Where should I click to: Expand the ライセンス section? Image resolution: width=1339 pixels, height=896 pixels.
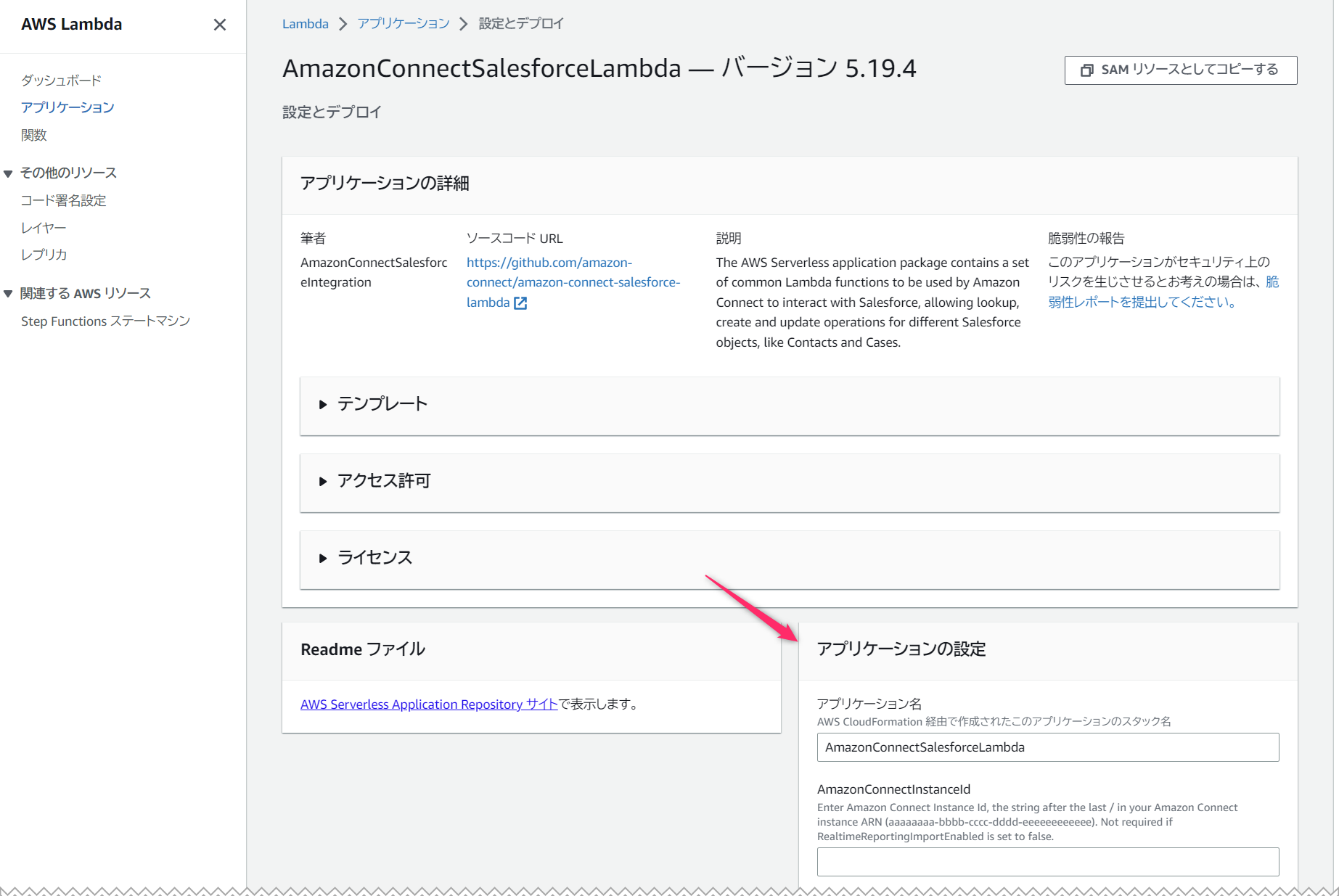click(790, 558)
